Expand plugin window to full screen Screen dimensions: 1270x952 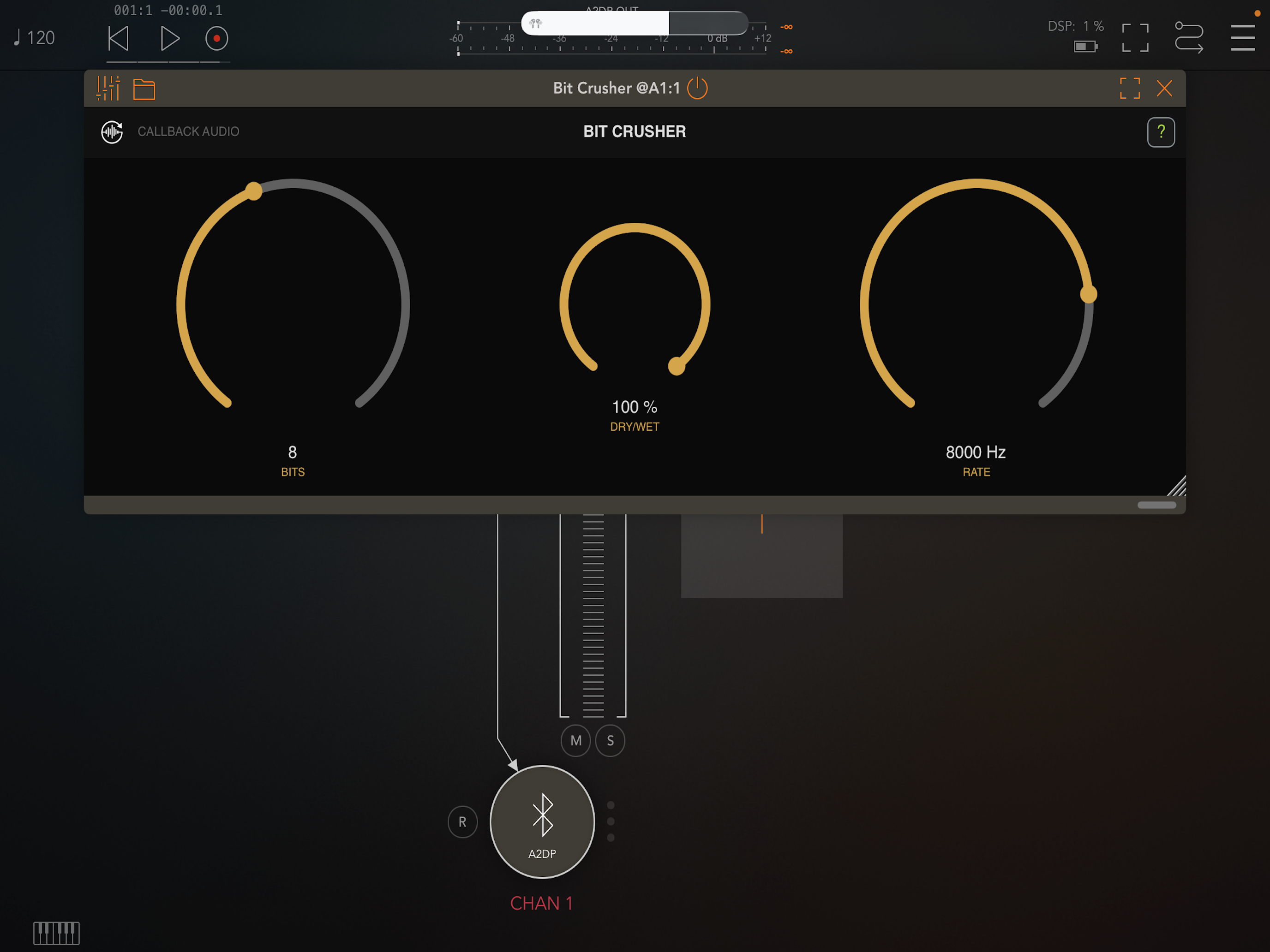coord(1129,89)
